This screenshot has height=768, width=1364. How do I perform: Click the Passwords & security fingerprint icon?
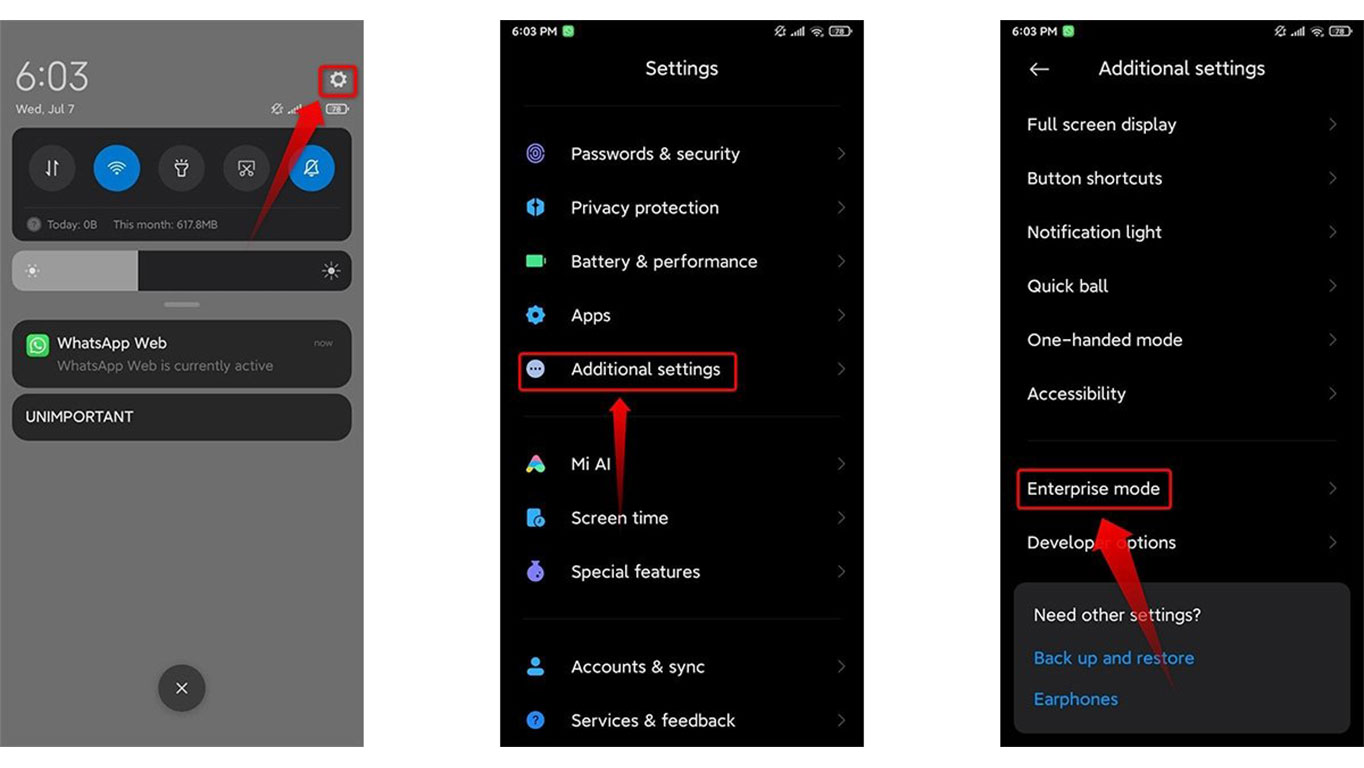click(x=536, y=154)
